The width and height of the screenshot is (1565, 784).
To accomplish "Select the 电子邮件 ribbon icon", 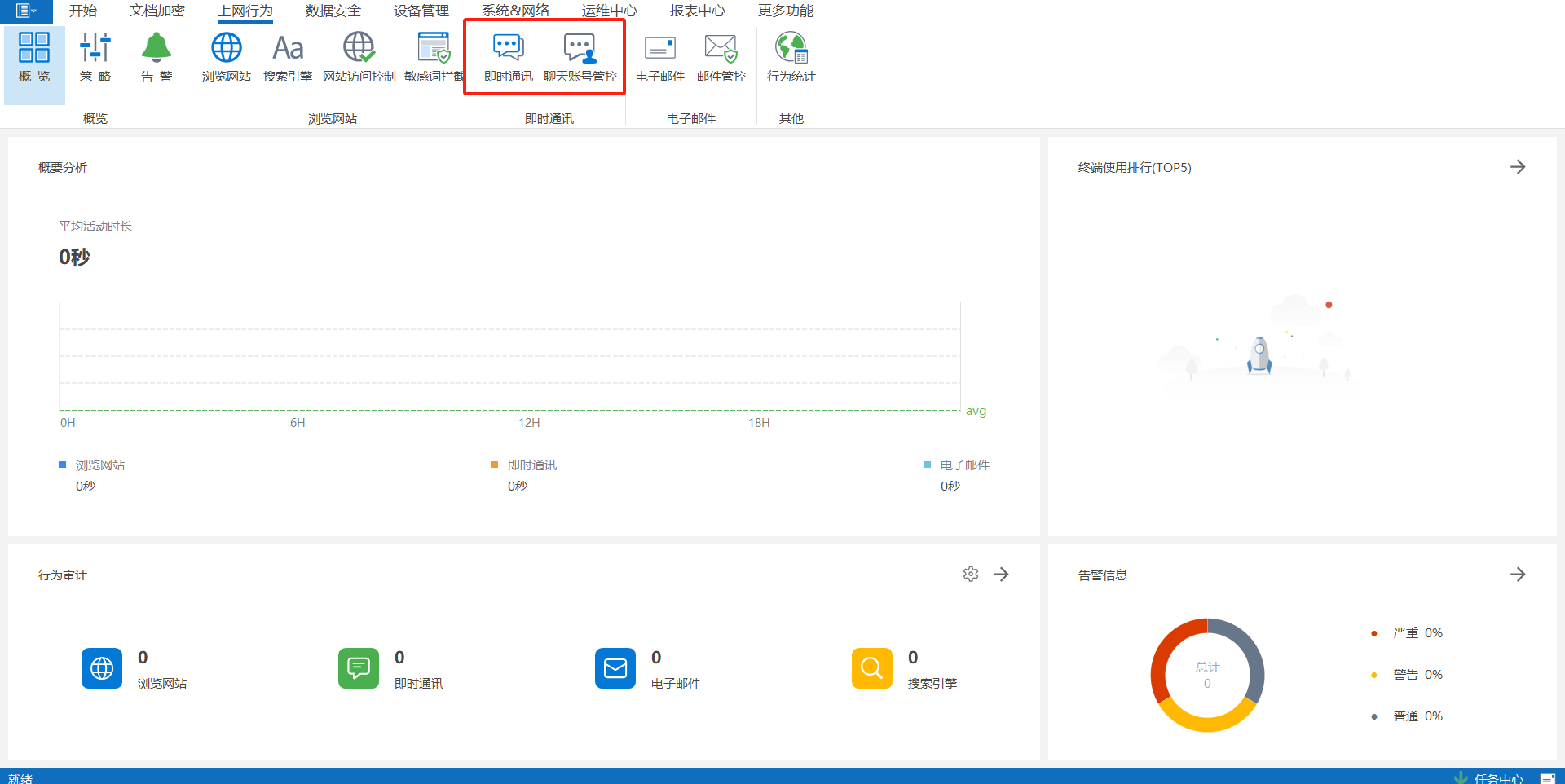I will [659, 49].
